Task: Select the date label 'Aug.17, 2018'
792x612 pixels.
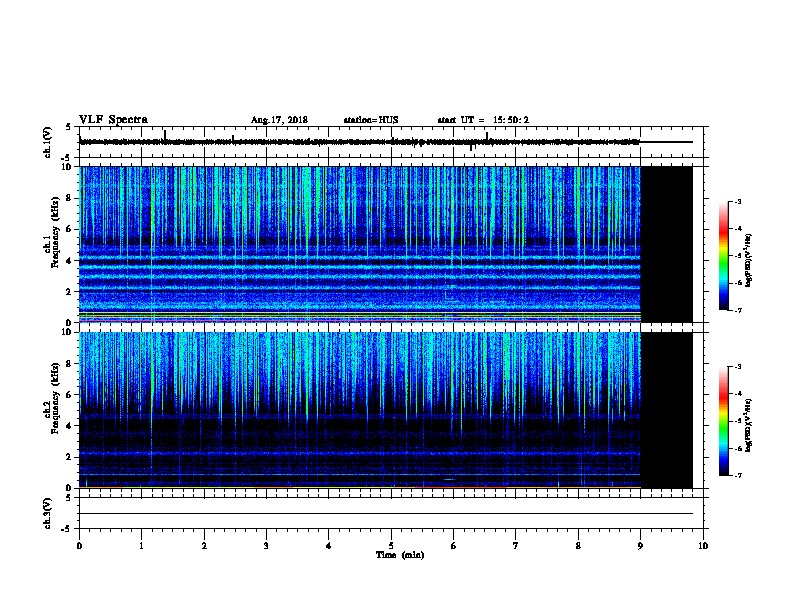Action: (279, 120)
